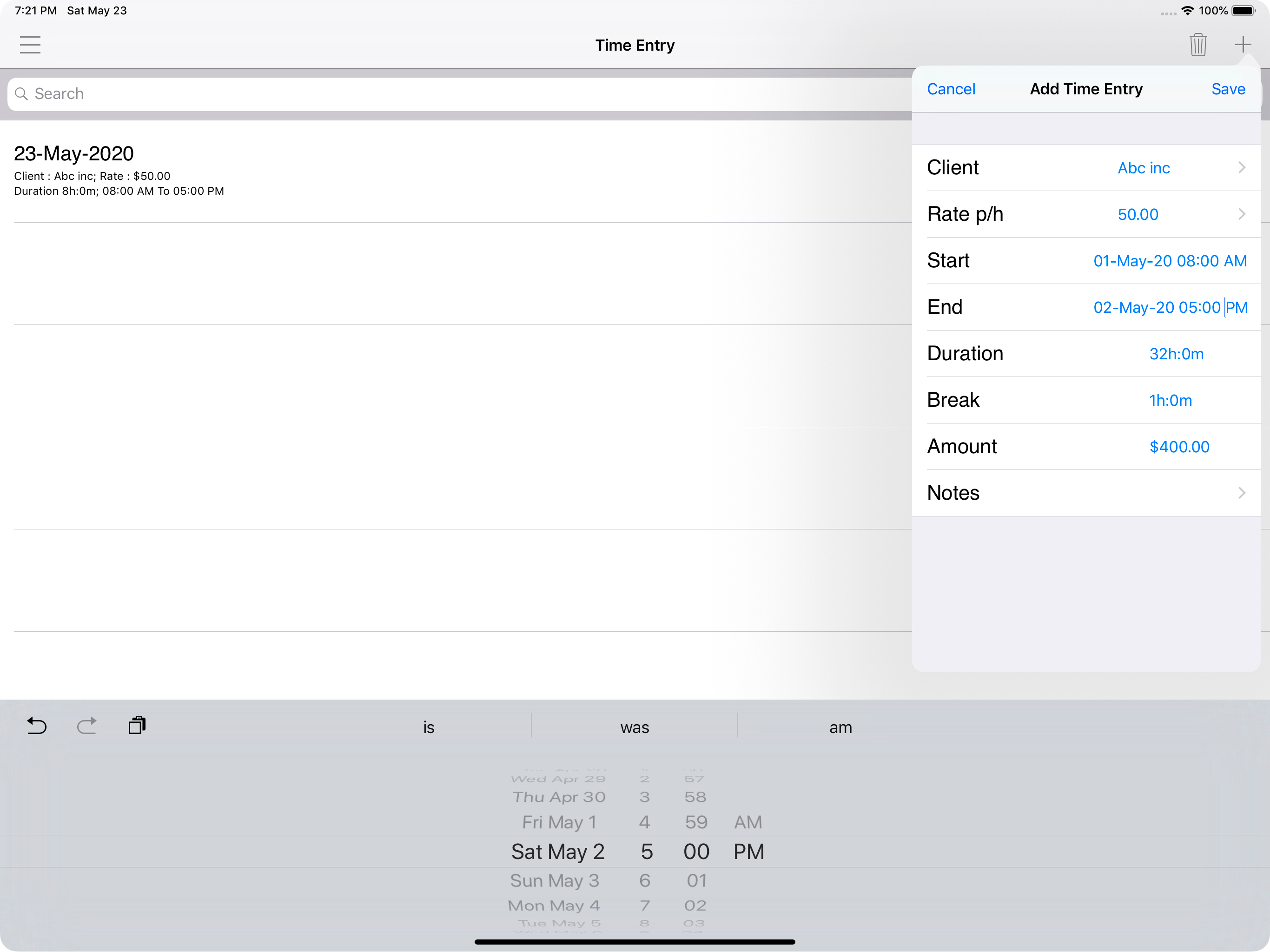1270x952 pixels.
Task: Pick minute 01 in the picker
Action: 696,881
